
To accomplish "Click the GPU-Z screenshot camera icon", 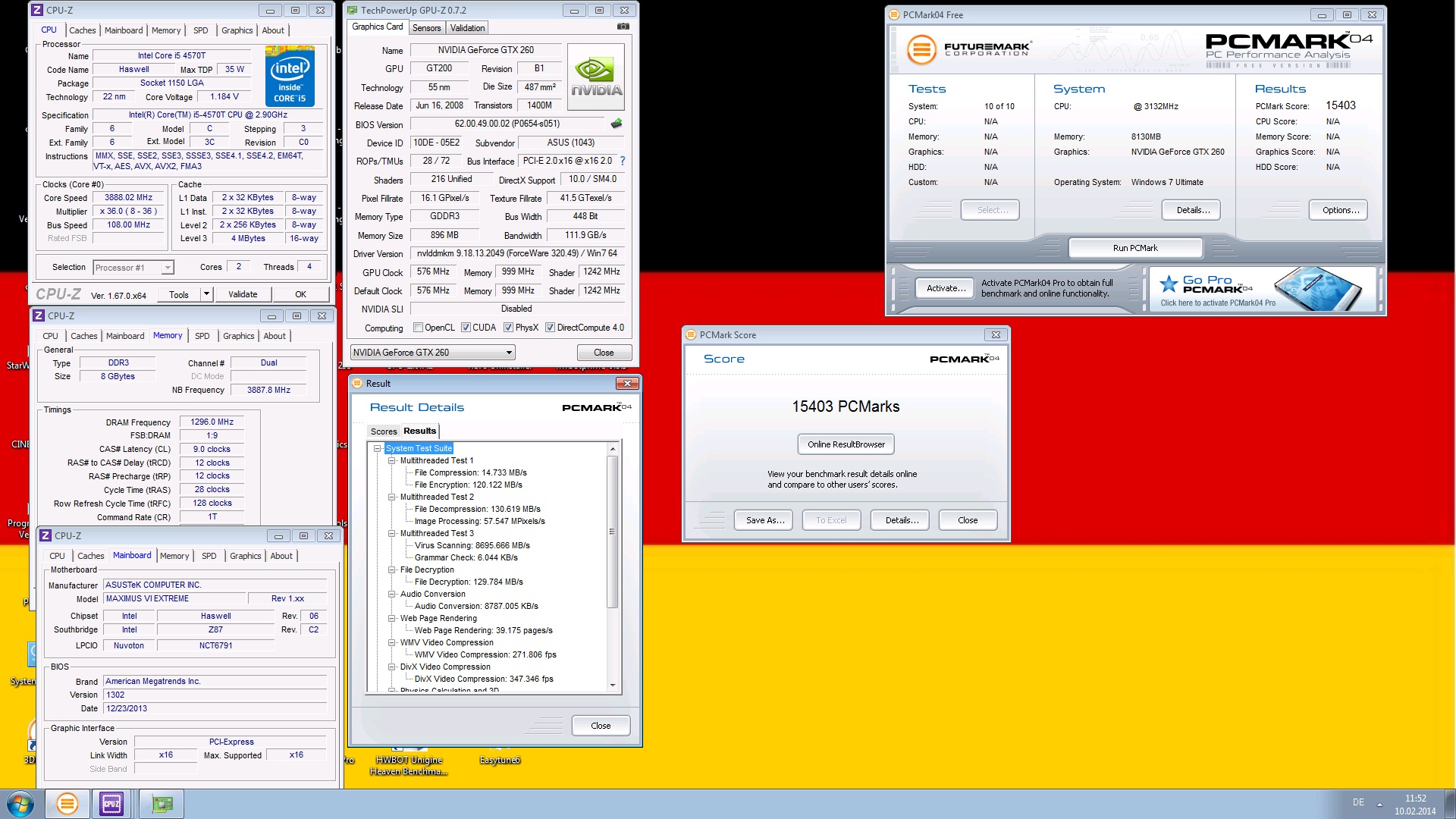I will [x=623, y=27].
